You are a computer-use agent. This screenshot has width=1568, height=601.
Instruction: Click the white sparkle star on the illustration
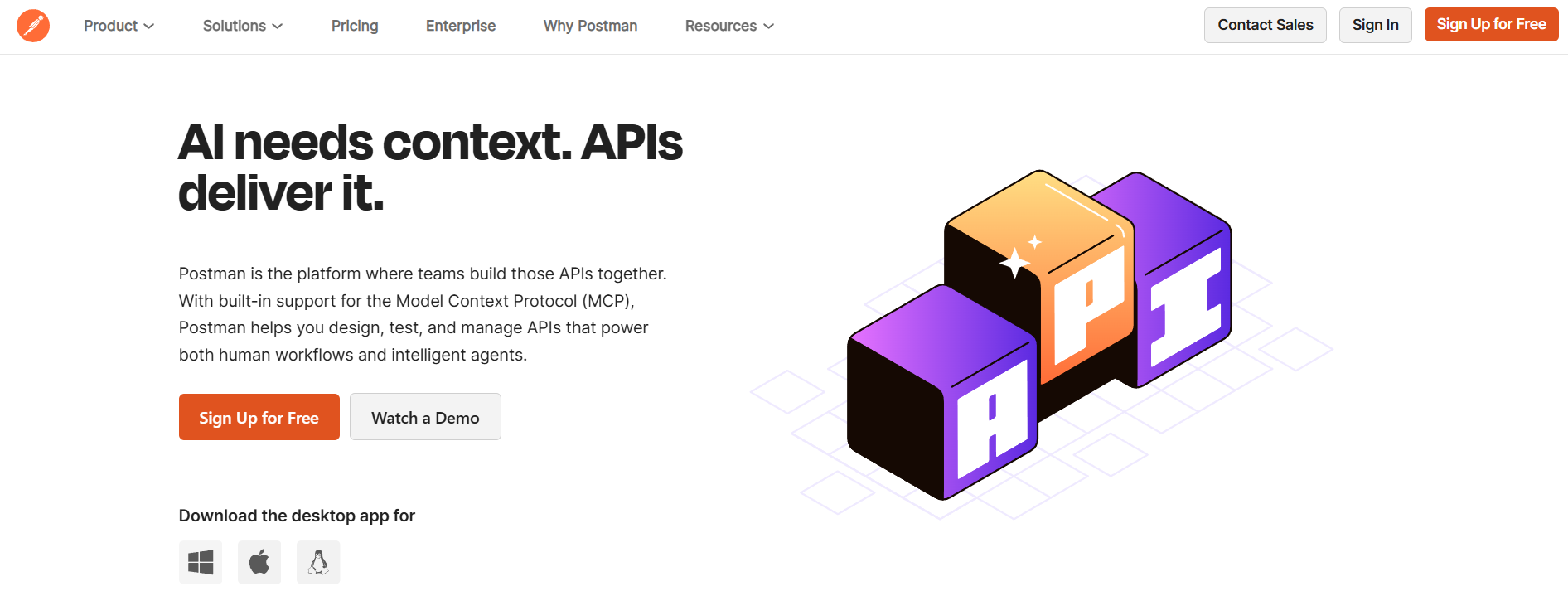(1014, 262)
